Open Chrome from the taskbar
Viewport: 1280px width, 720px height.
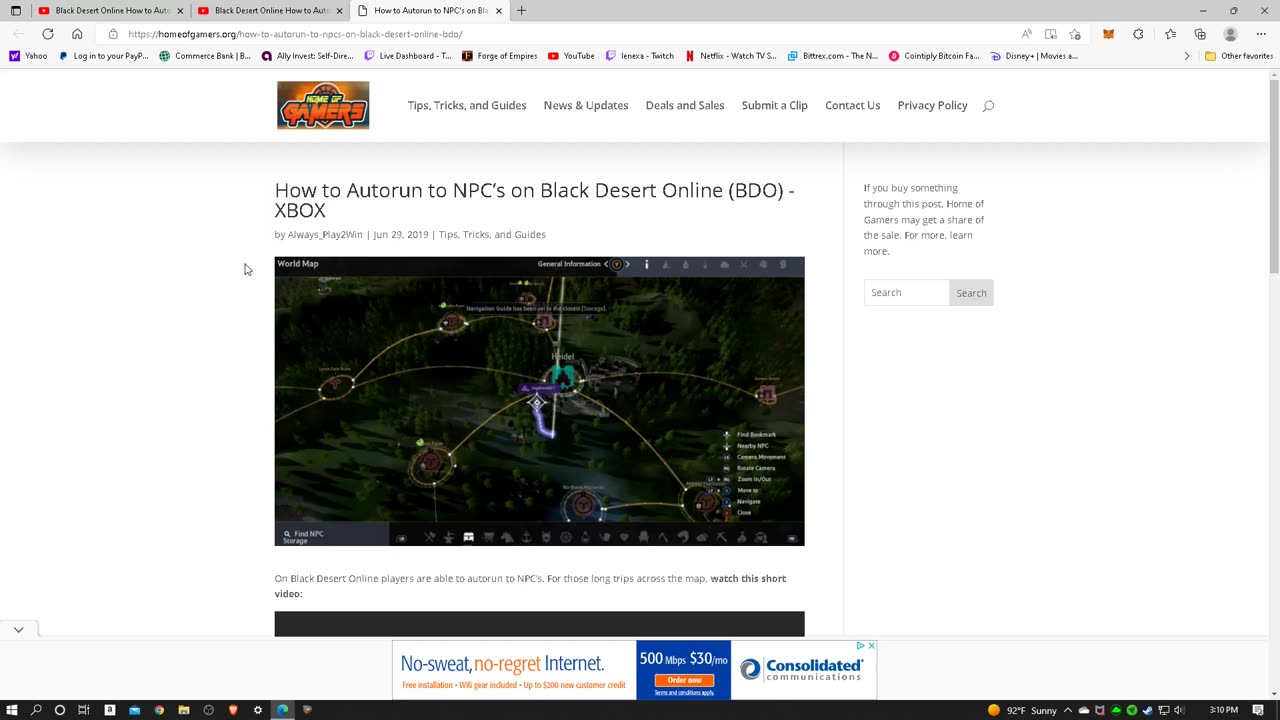[159, 710]
